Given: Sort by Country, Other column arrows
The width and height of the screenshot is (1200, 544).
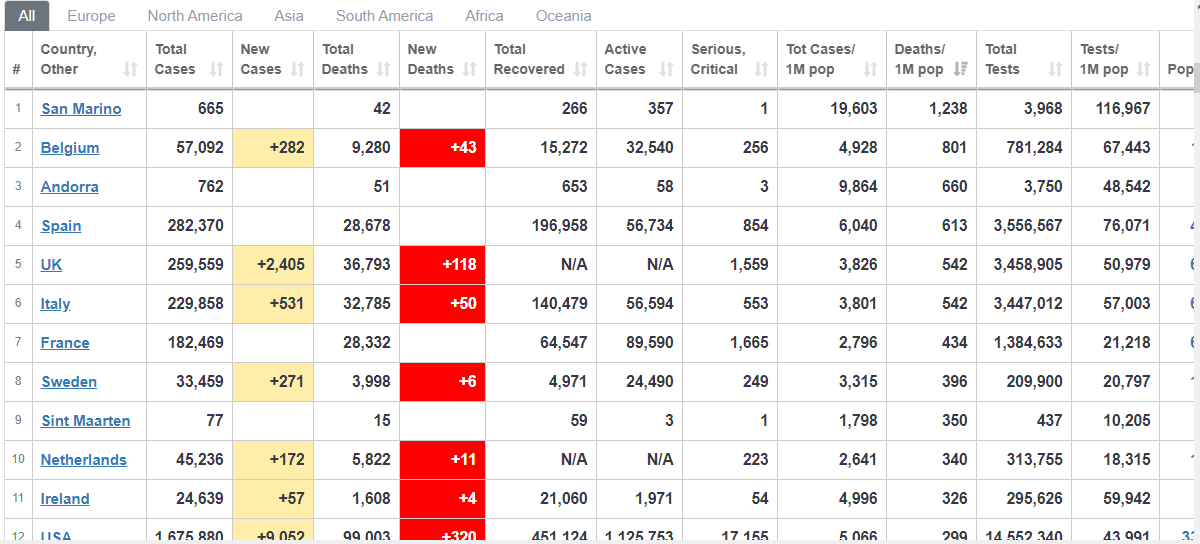Looking at the screenshot, I should point(131,69).
